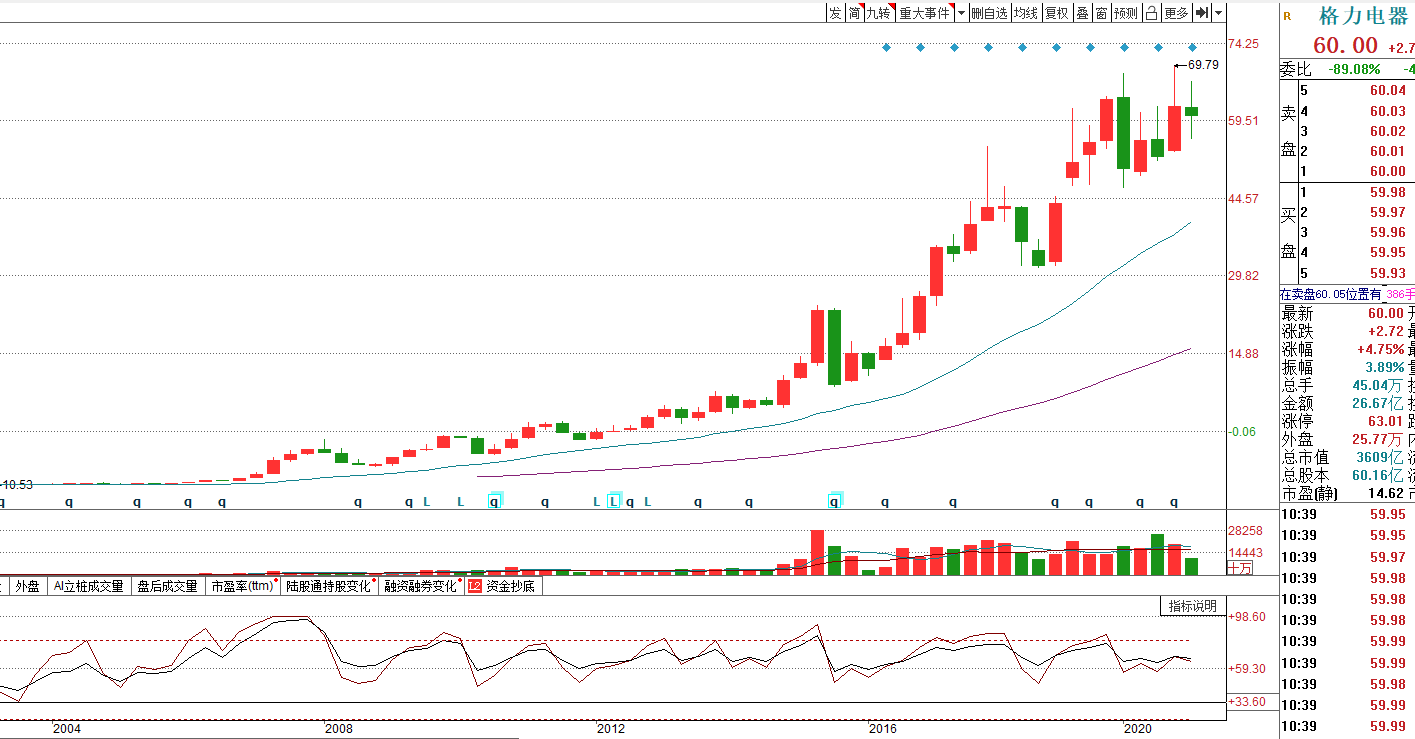Select the 陆股通持股变化 tab

(328, 586)
